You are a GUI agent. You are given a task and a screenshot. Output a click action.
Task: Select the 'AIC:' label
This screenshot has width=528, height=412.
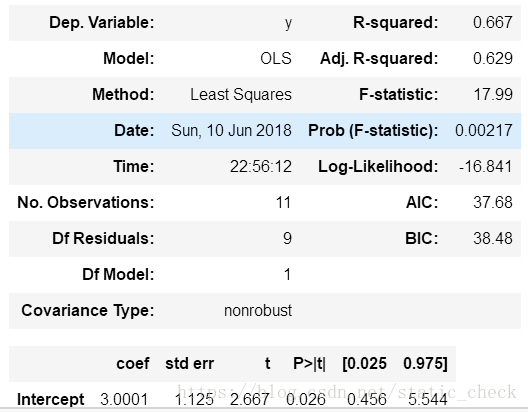click(422, 203)
